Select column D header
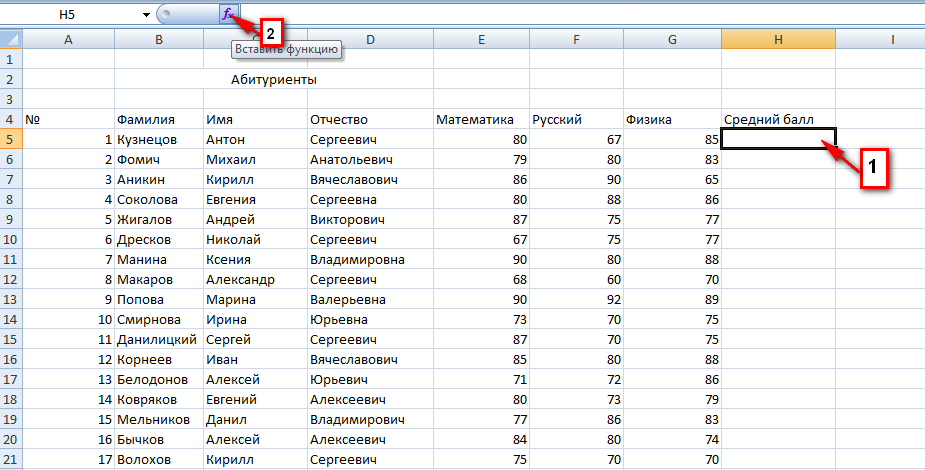This screenshot has width=925, height=470. [370, 40]
